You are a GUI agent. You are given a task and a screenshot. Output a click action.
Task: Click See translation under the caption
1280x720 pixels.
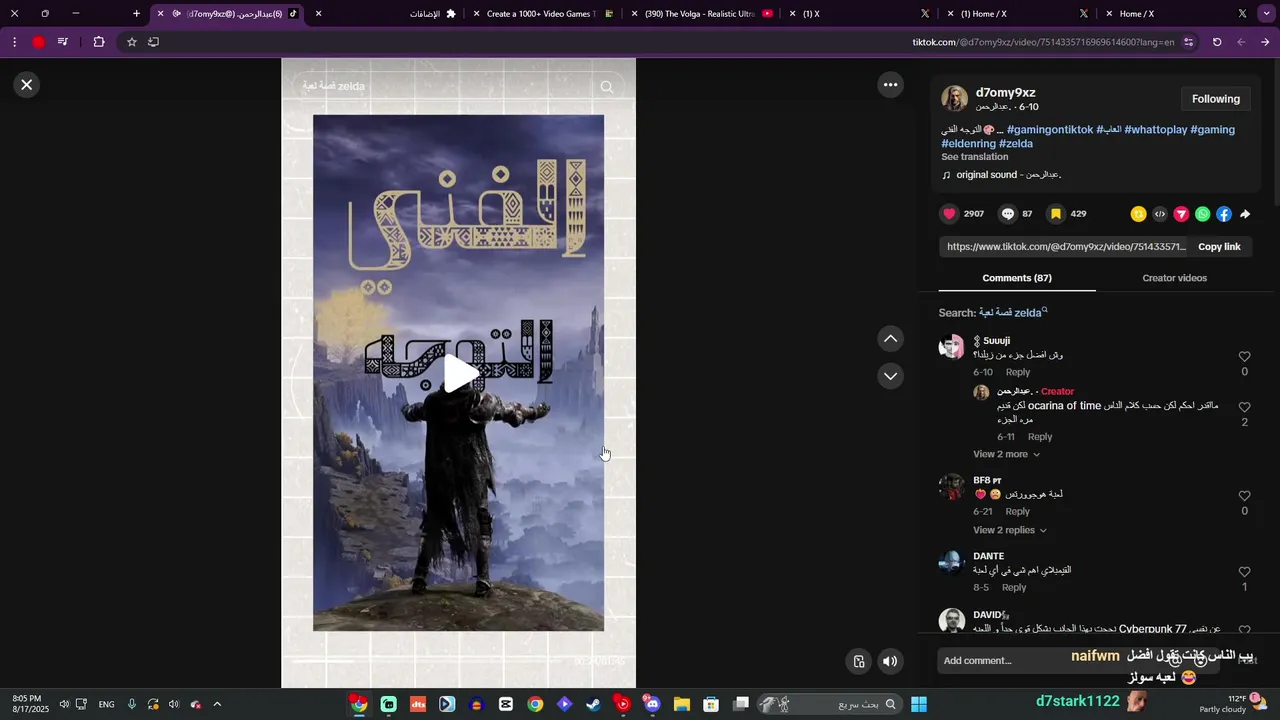click(974, 157)
